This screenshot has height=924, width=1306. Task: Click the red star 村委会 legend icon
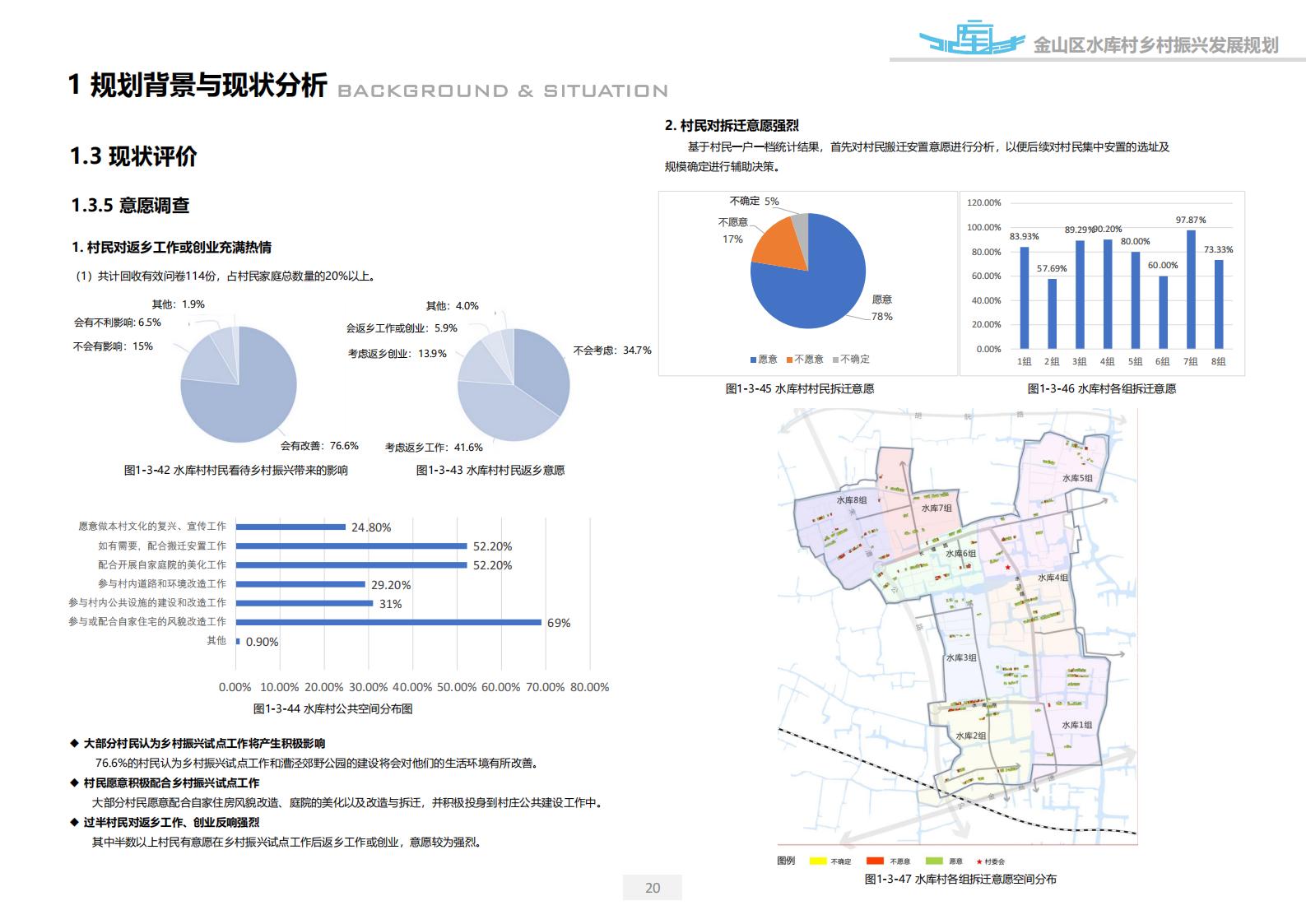pyautogui.click(x=978, y=861)
